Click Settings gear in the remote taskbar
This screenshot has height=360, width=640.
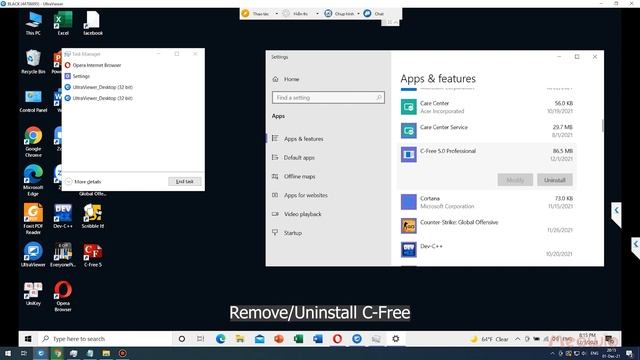(x=396, y=339)
